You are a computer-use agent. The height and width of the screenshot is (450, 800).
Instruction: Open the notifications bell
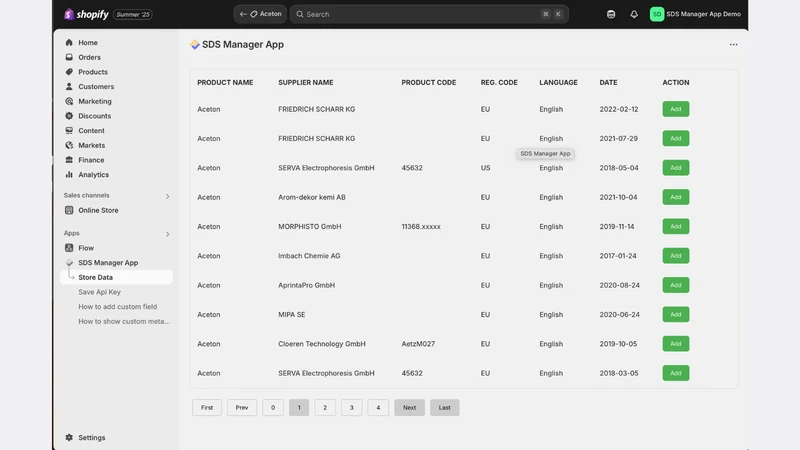pyautogui.click(x=634, y=14)
